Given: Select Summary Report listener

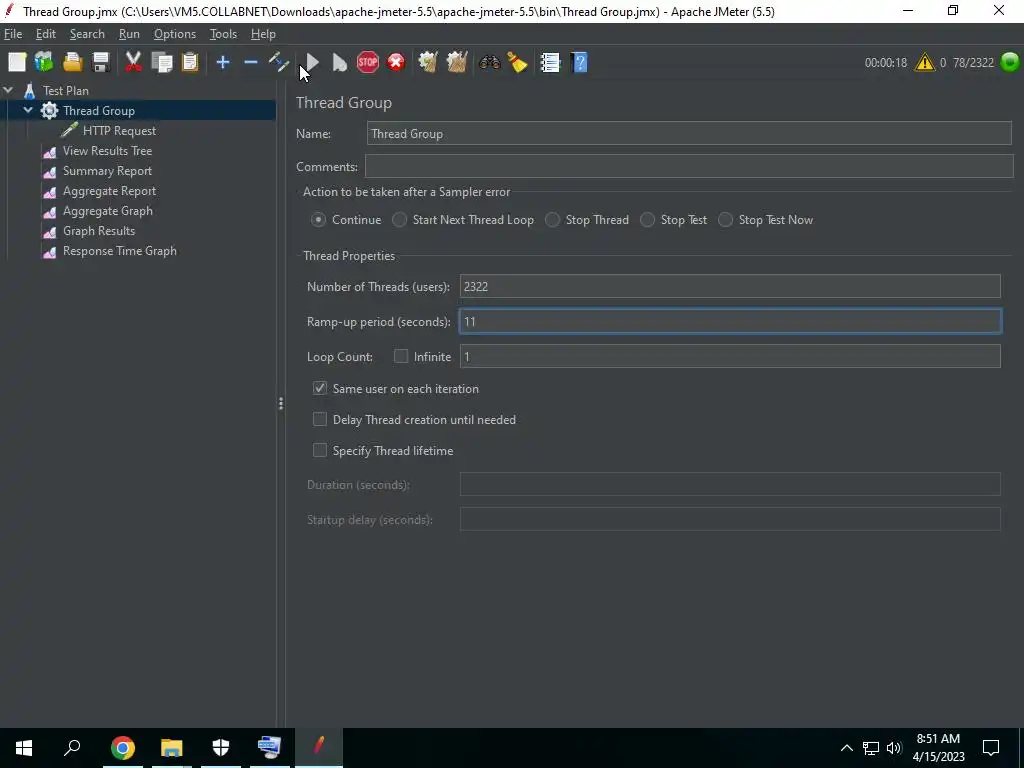Looking at the screenshot, I should click(107, 171).
